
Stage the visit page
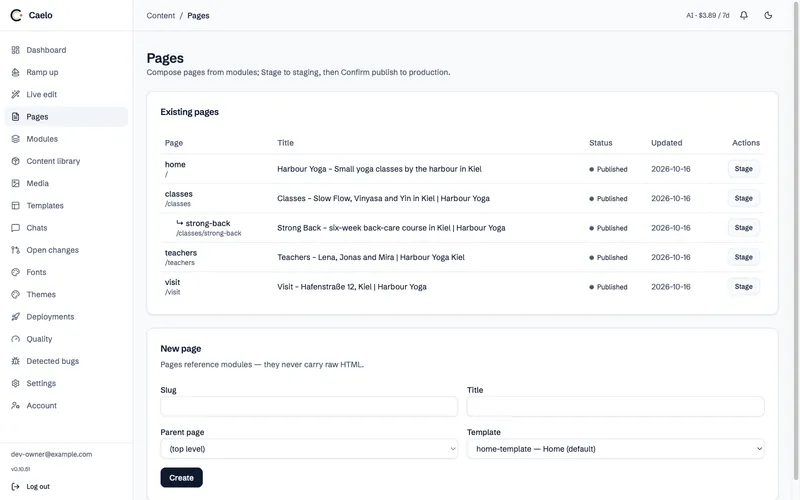click(743, 287)
